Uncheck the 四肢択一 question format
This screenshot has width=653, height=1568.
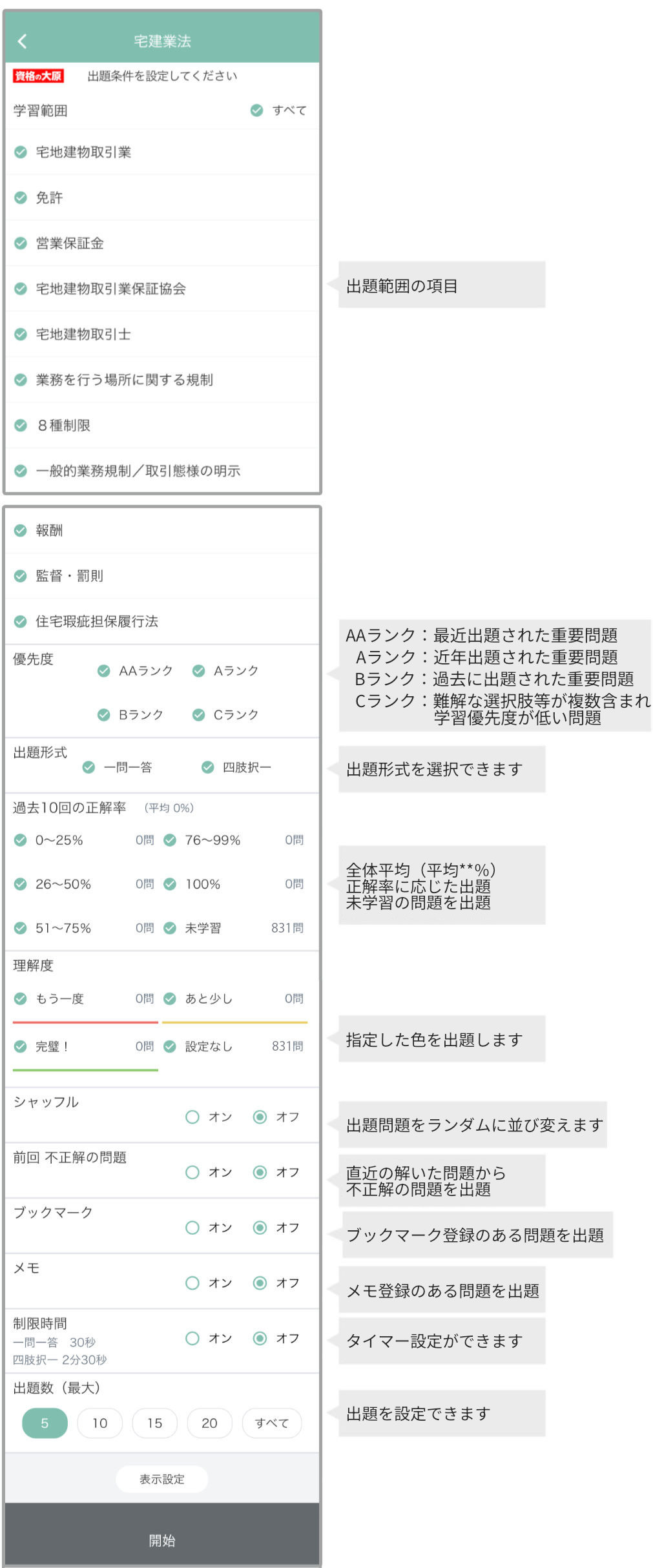coord(208,767)
